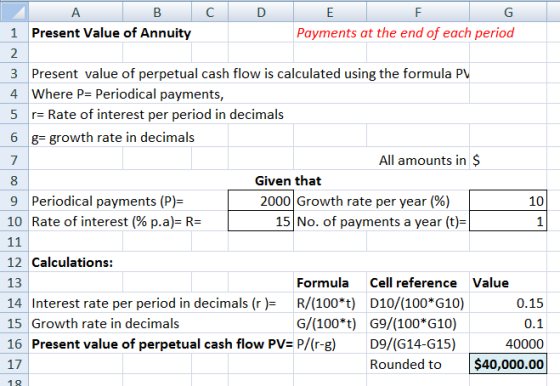Click 'g= growth rate in decimals' cell
The image size is (560, 386).
113,137
